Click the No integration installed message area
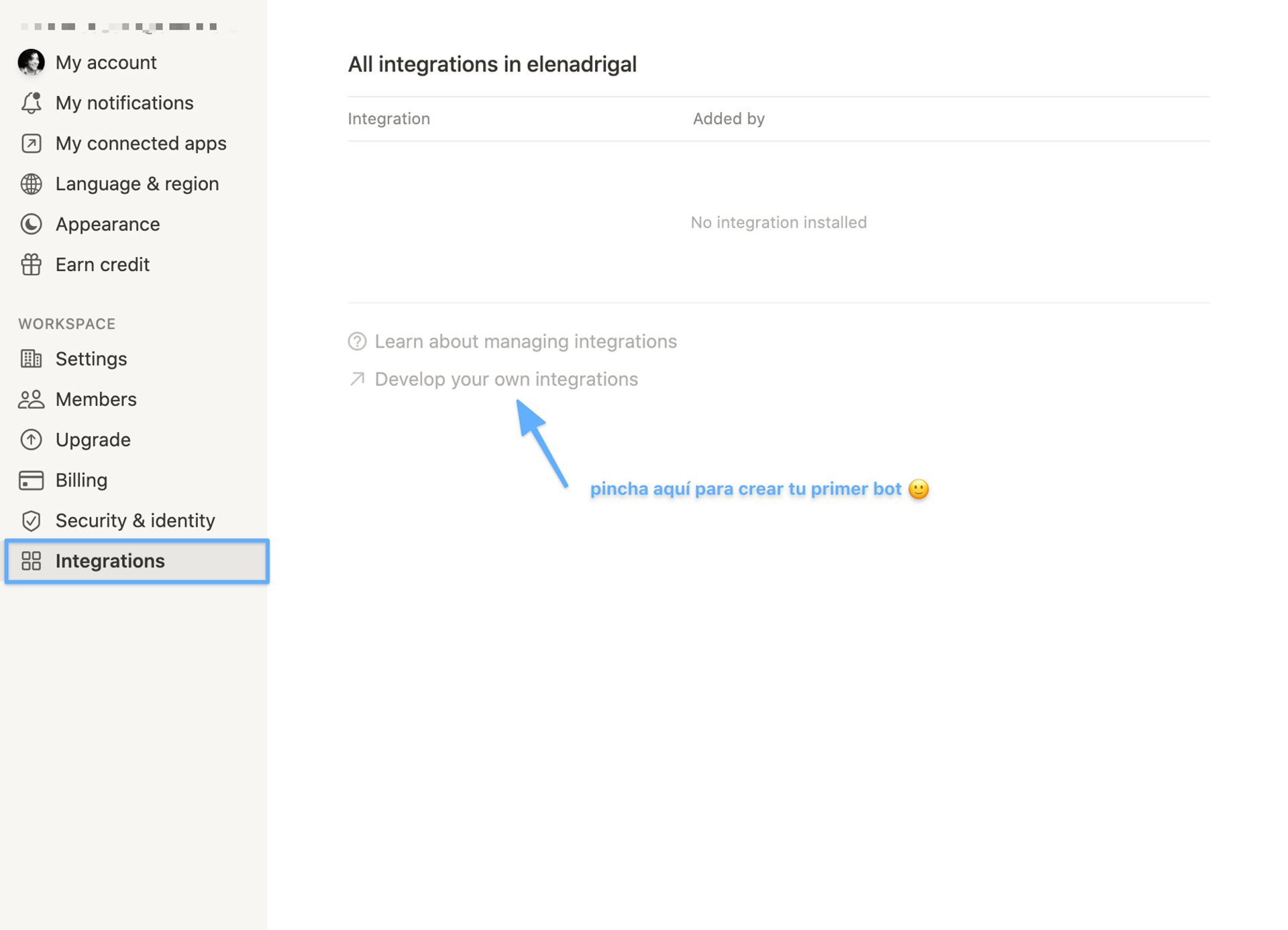This screenshot has width=1288, height=930. click(778, 222)
